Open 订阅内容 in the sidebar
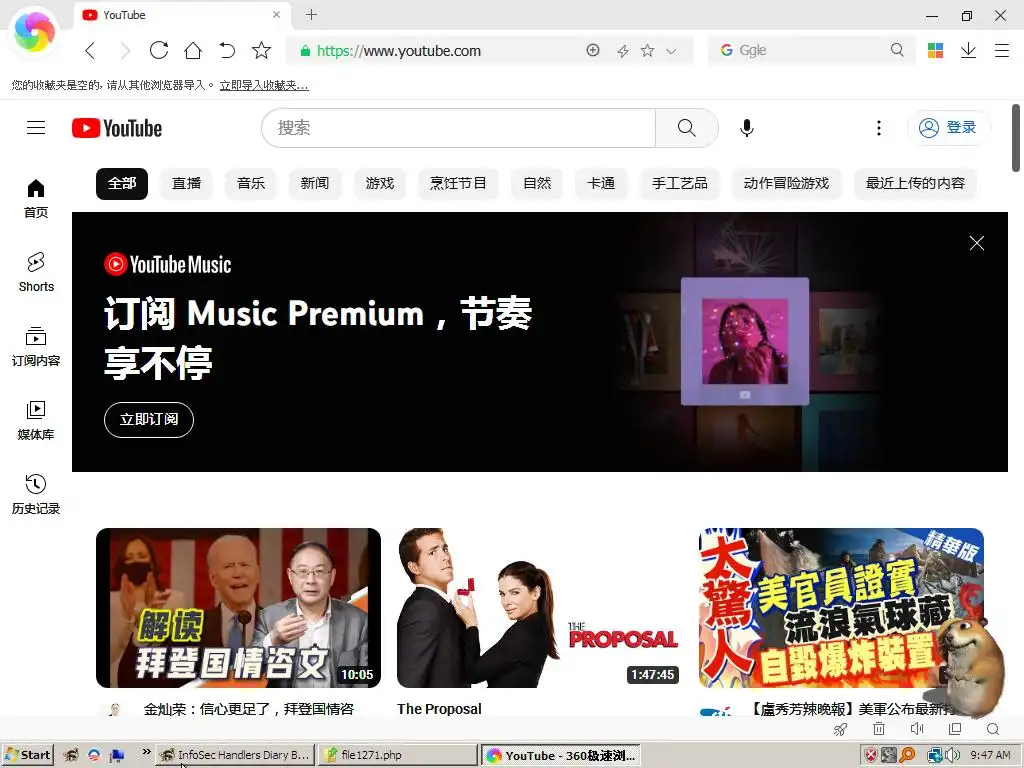Viewport: 1024px width, 768px height. 36,347
